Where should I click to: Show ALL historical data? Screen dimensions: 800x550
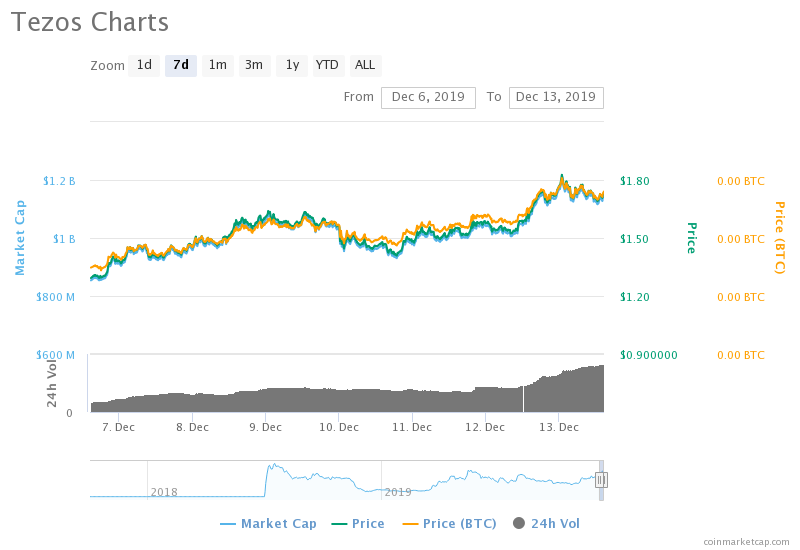click(x=365, y=66)
